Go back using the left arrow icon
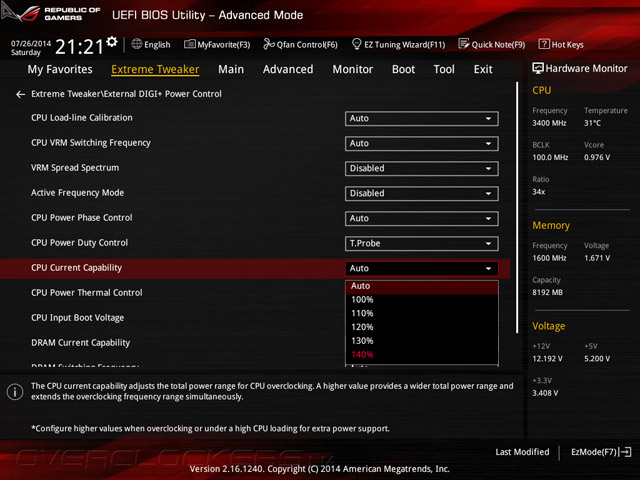Viewport: 640px width, 480px height. point(20,94)
